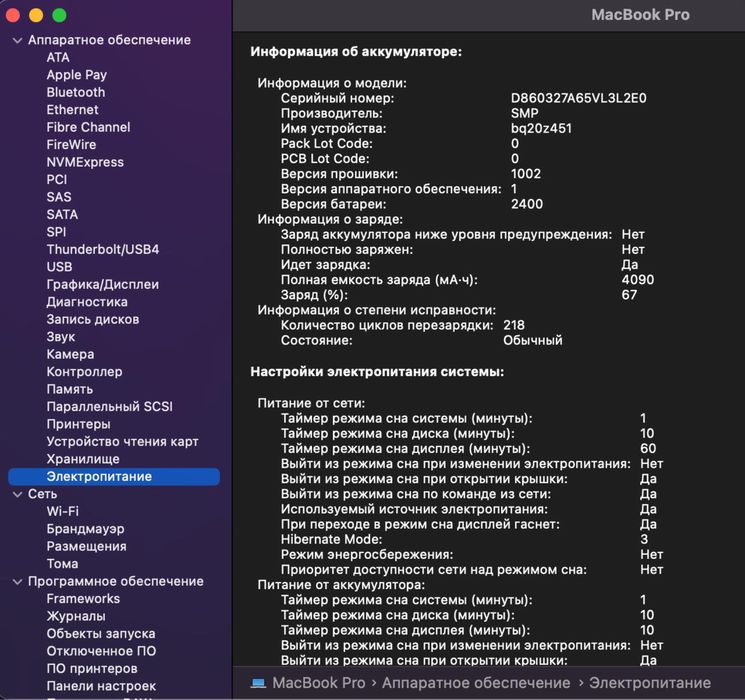This screenshot has width=745, height=700.
Task: Open Объекты запуска entry
Action: 101,634
